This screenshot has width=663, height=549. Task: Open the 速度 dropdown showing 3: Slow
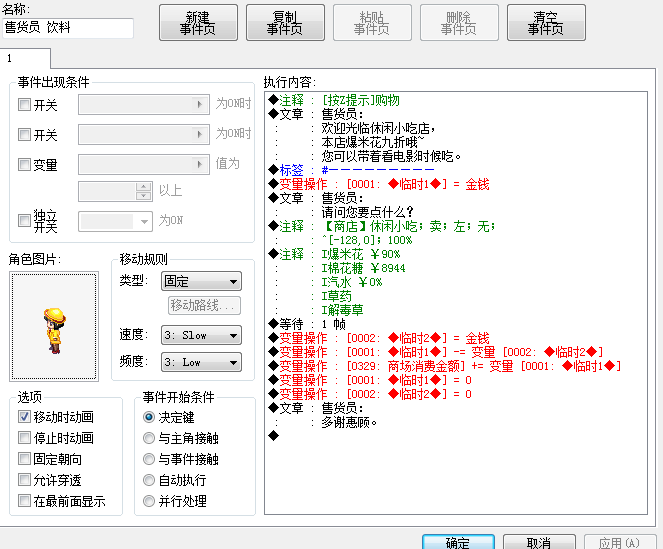(201, 335)
